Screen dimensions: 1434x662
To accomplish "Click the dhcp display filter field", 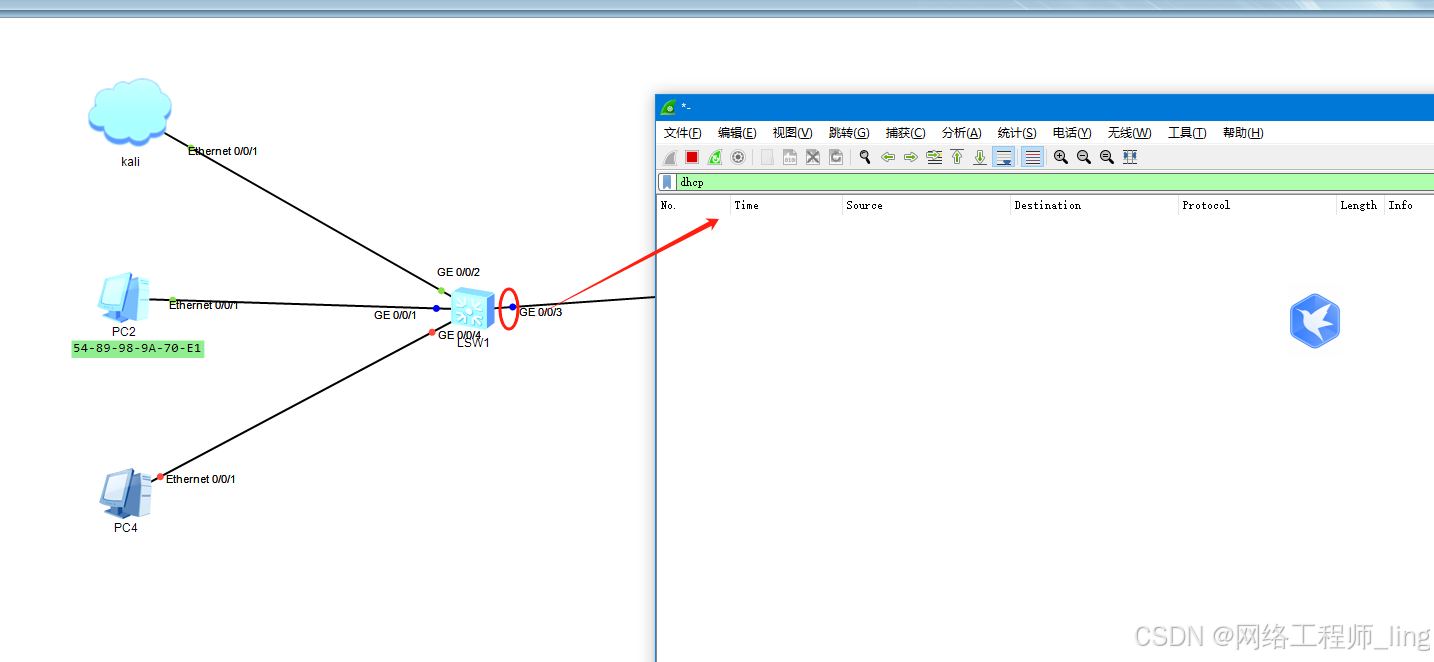I will point(1055,182).
